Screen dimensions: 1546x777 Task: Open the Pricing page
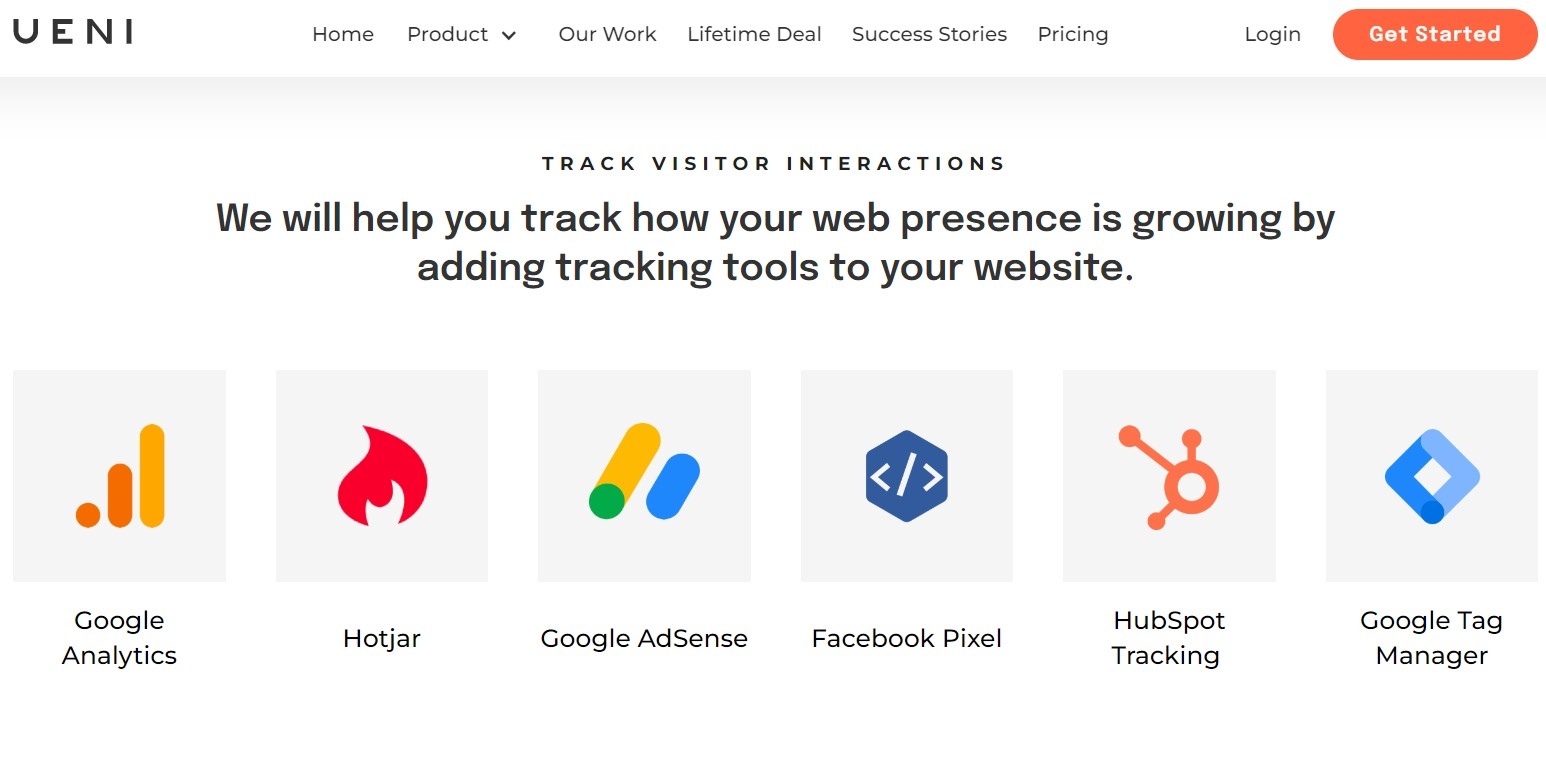[1073, 35]
